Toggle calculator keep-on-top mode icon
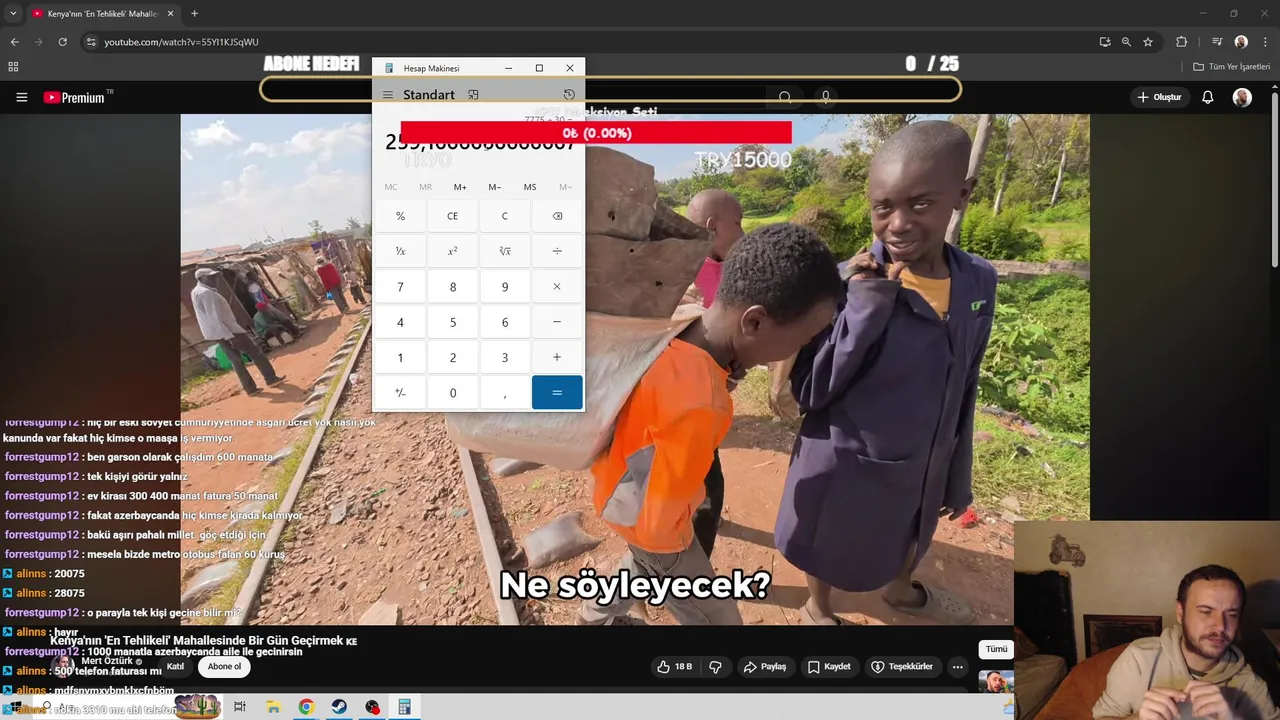Image resolution: width=1280 pixels, height=720 pixels. (473, 95)
